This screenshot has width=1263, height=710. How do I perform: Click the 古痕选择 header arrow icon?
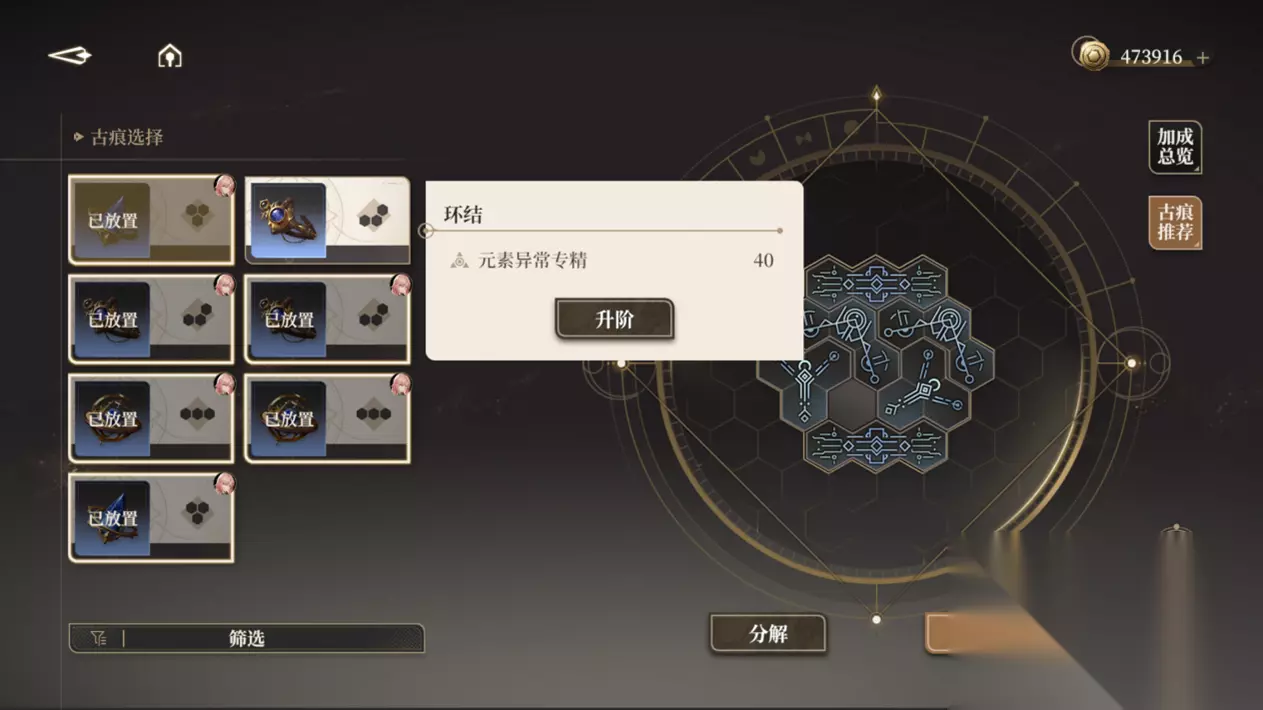pyautogui.click(x=78, y=137)
